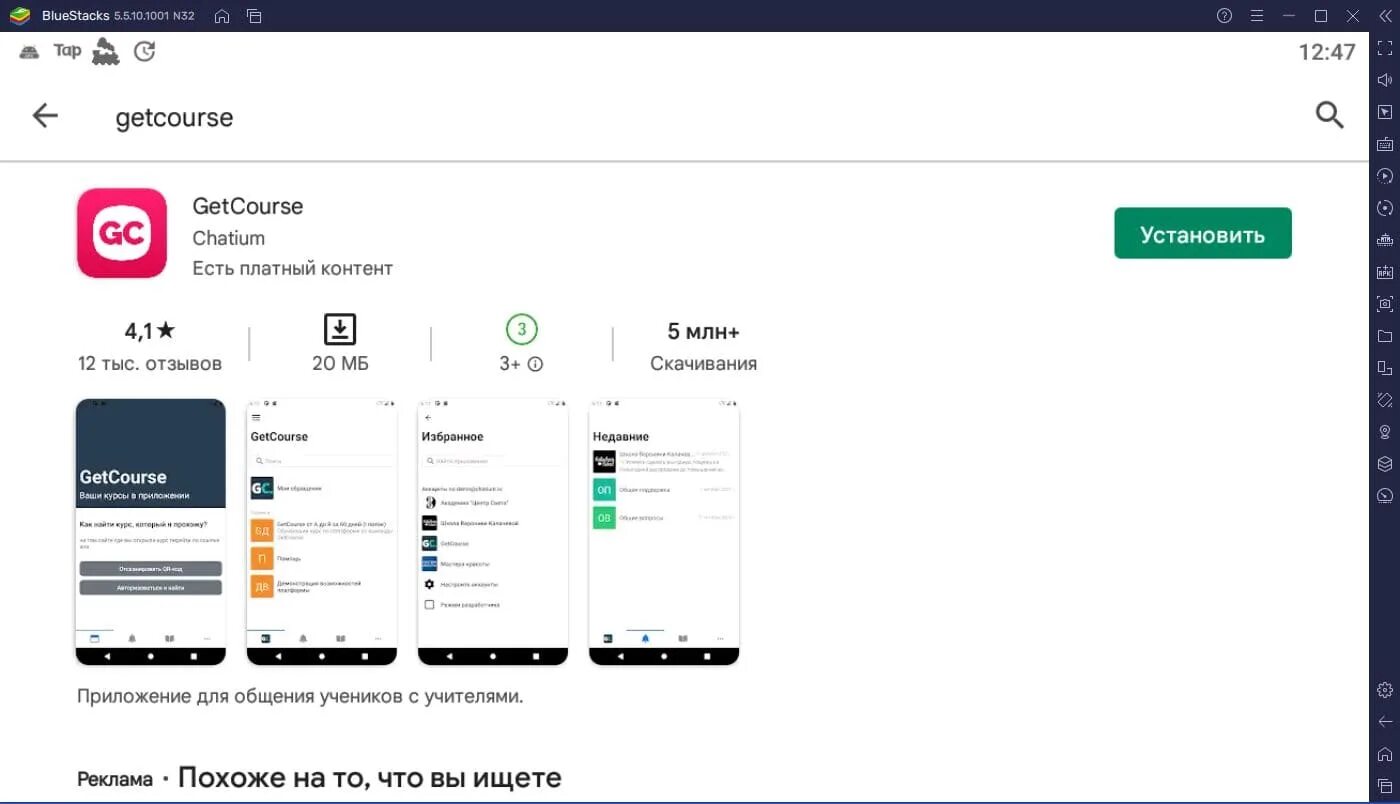Viewport: 1400px width, 804px height.
Task: Click the 12:47 clock in status bar
Action: (x=1327, y=52)
